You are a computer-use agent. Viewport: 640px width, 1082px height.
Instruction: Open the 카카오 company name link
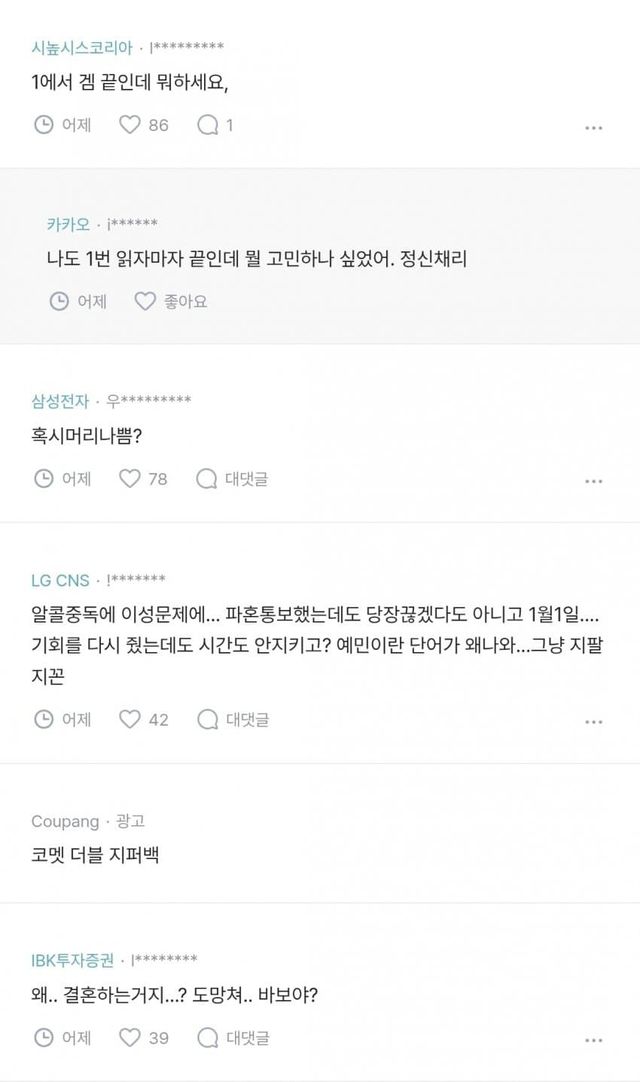point(69,223)
